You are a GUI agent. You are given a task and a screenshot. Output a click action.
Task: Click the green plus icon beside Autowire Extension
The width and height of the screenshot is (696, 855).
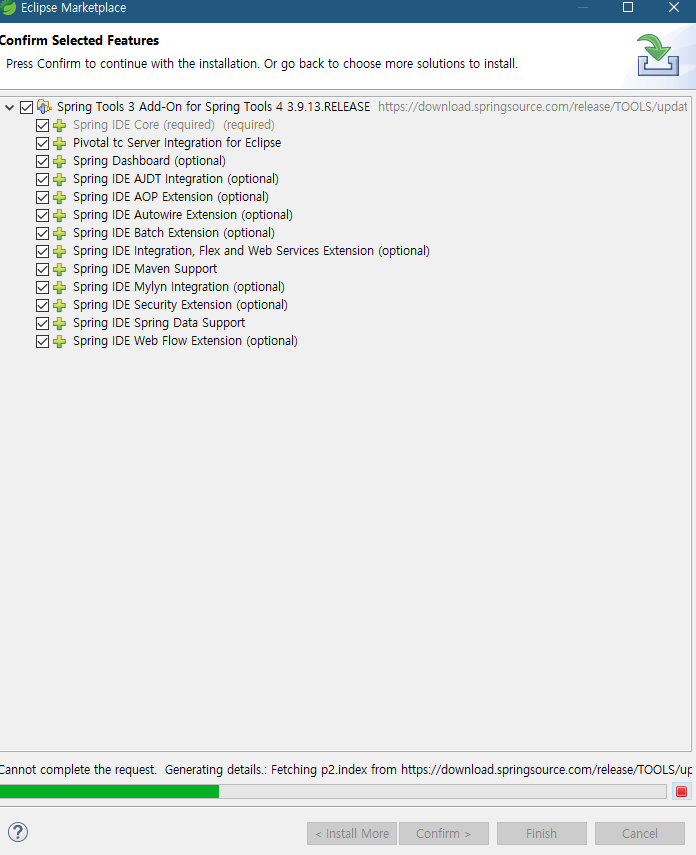point(59,215)
